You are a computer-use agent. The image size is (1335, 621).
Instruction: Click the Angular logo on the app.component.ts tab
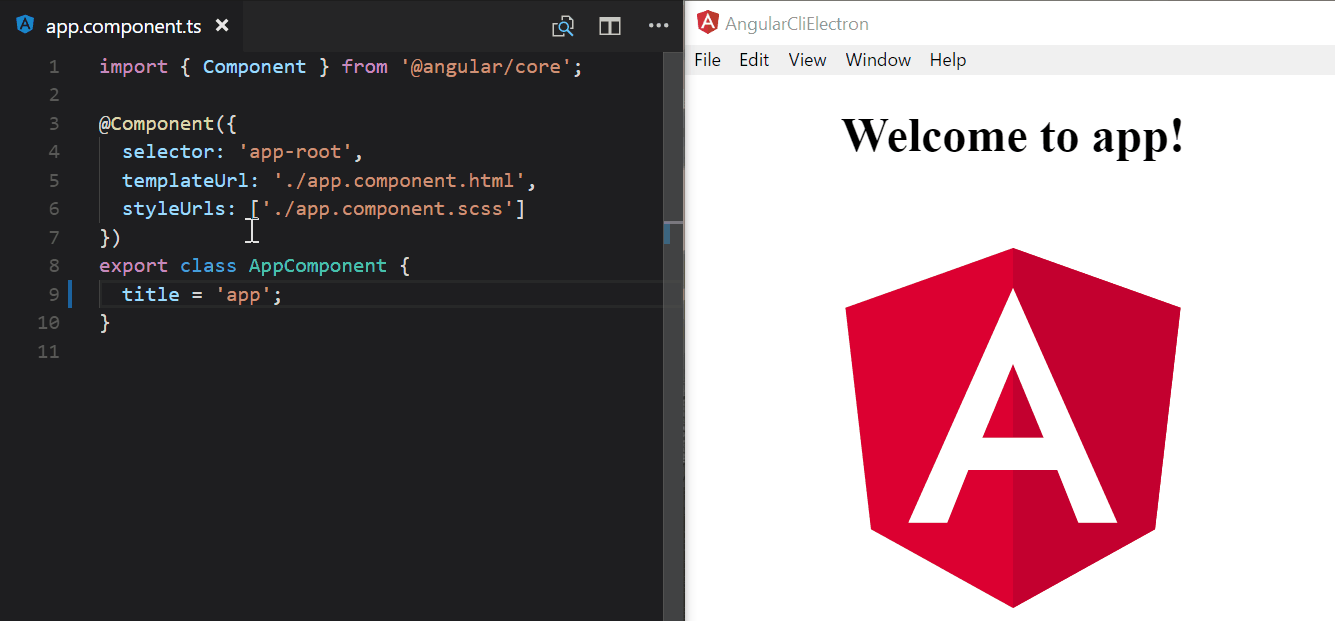tap(23, 26)
